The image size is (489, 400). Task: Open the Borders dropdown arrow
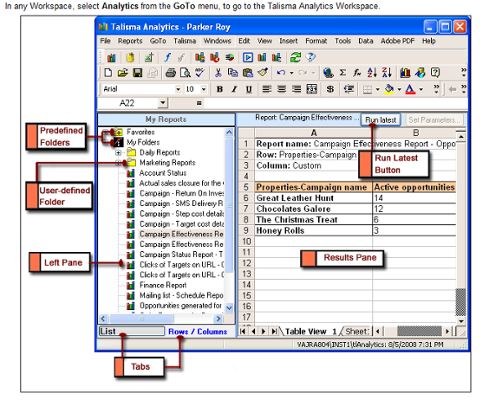tap(377, 89)
